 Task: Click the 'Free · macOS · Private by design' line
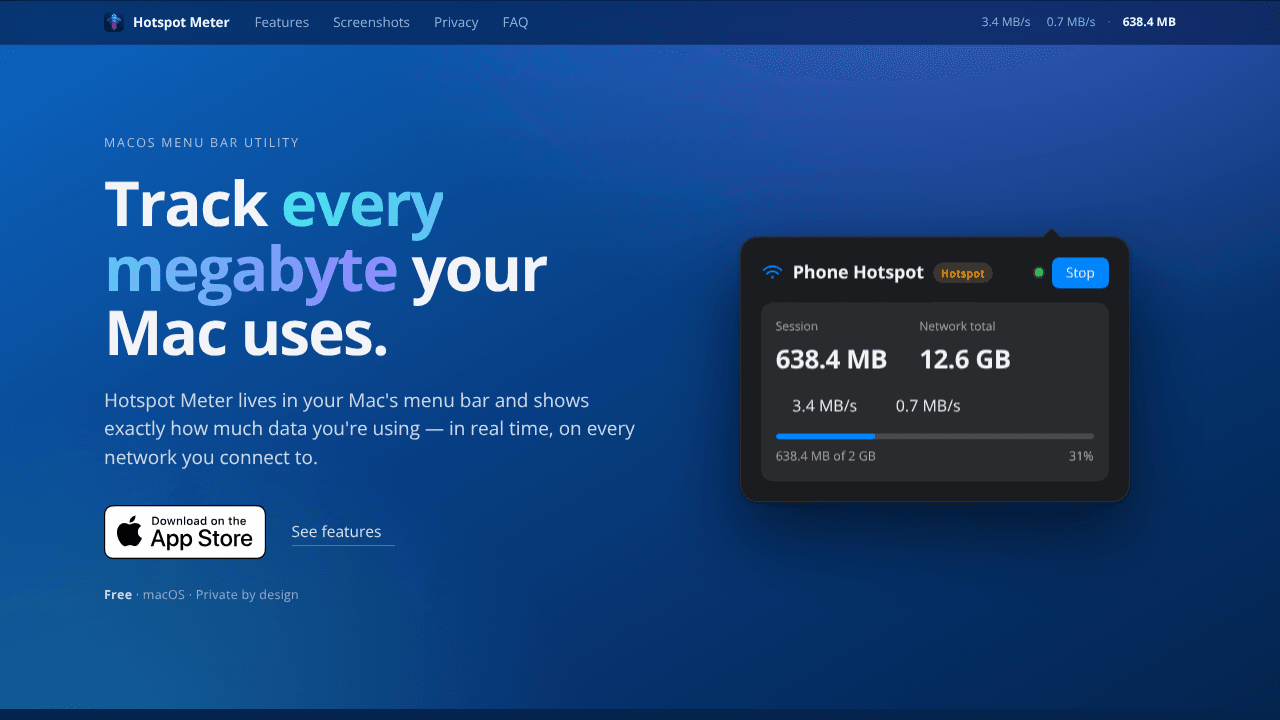click(201, 594)
